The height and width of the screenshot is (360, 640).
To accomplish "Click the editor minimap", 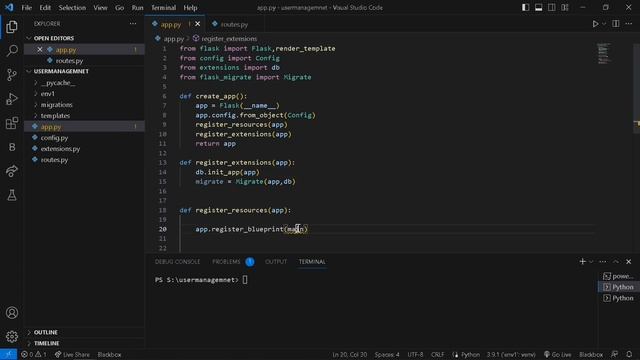I will pyautogui.click(x=604, y=53).
